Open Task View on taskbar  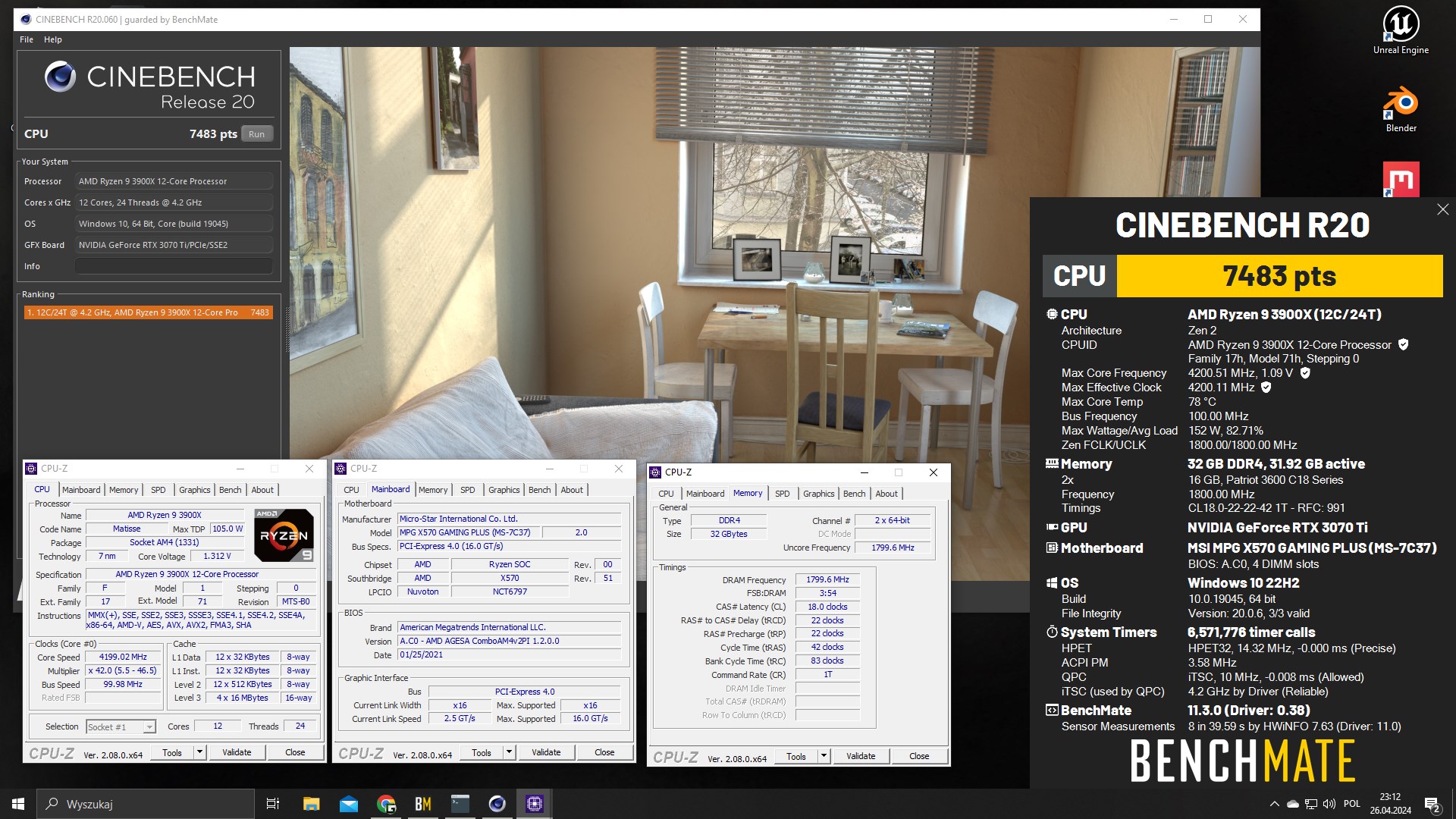point(273,804)
